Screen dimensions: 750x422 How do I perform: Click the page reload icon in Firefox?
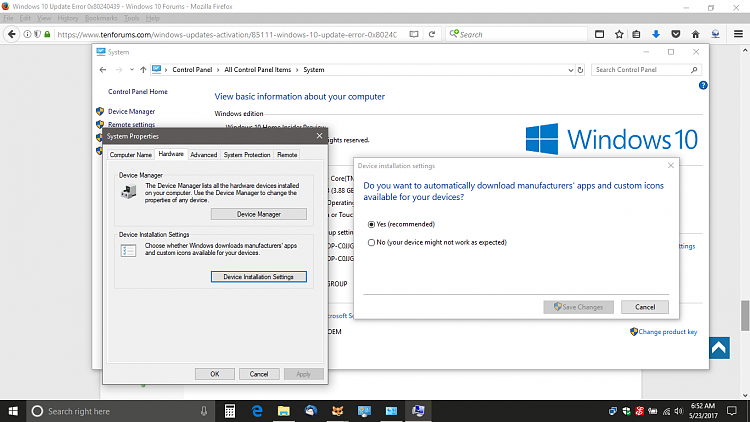tap(432, 34)
